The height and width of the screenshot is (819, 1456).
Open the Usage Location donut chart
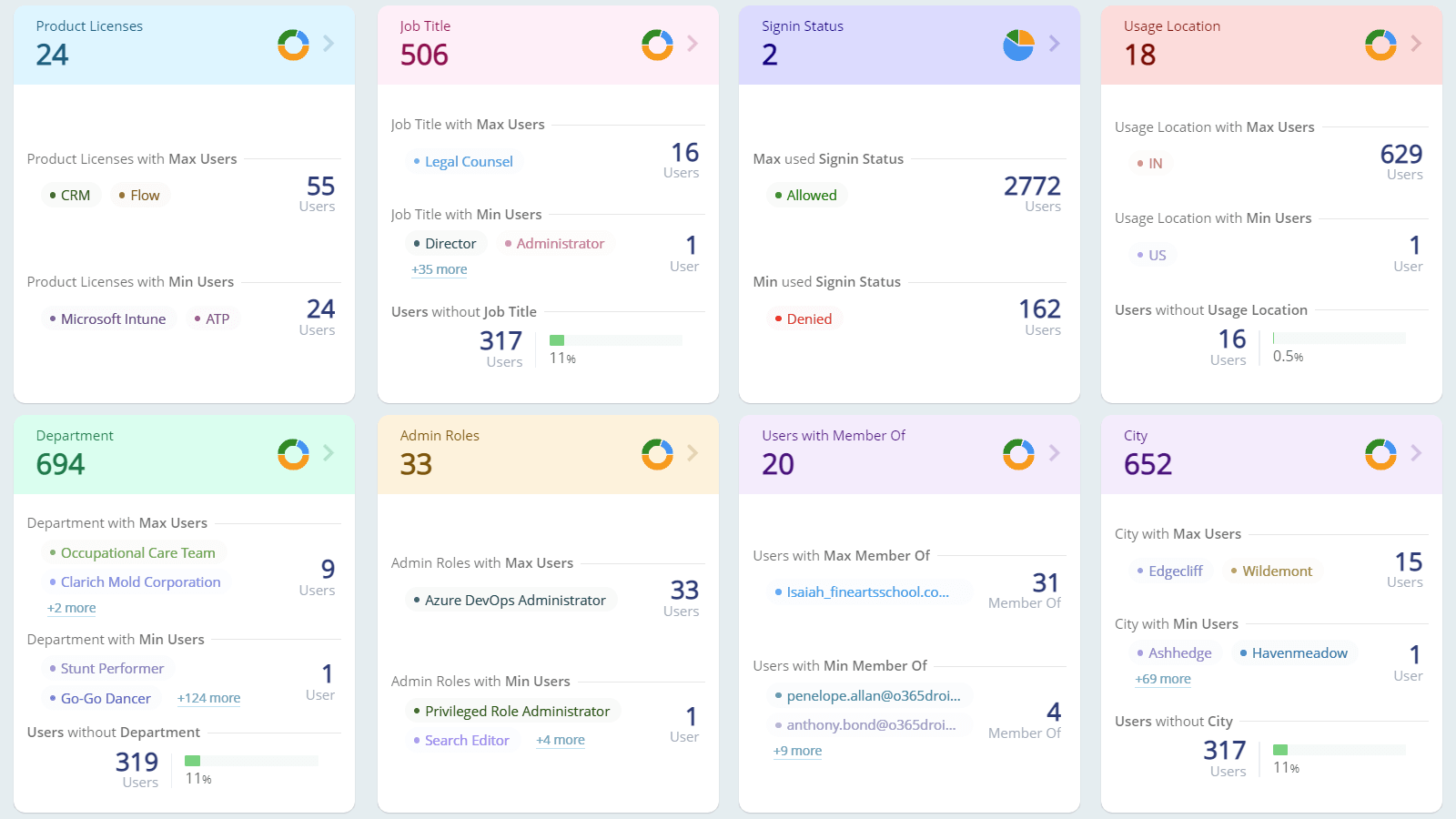pyautogui.click(x=1380, y=44)
